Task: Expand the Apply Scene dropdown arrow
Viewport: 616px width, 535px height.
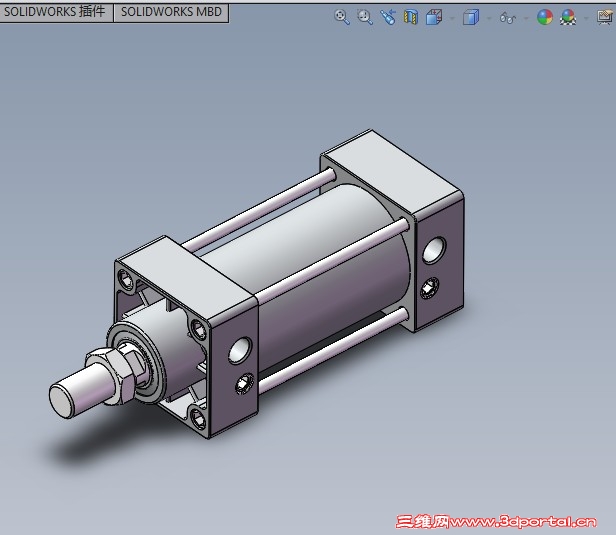Action: (x=586, y=18)
